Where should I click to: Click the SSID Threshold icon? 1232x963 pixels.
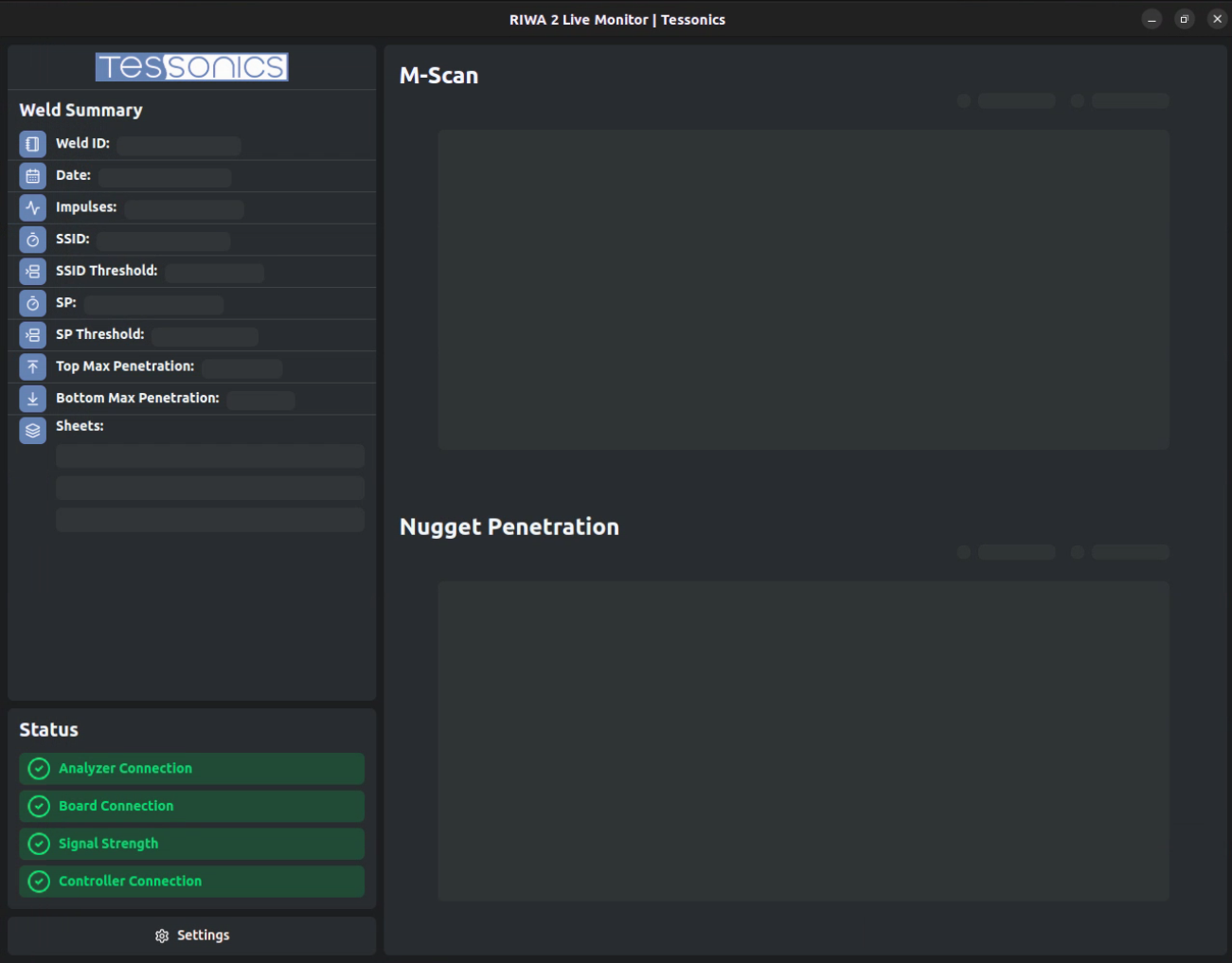(x=32, y=272)
